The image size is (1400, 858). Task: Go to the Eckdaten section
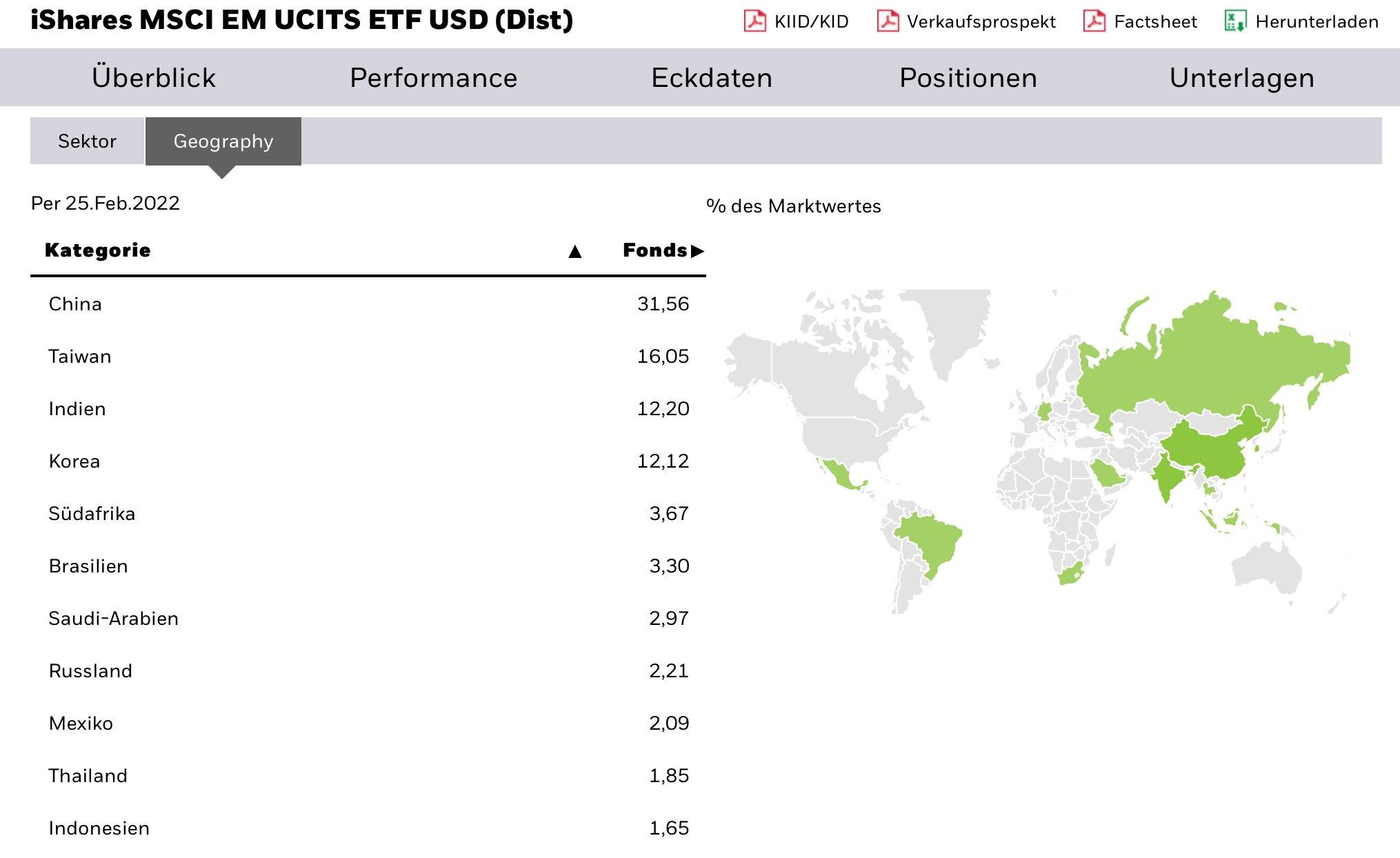tap(711, 78)
